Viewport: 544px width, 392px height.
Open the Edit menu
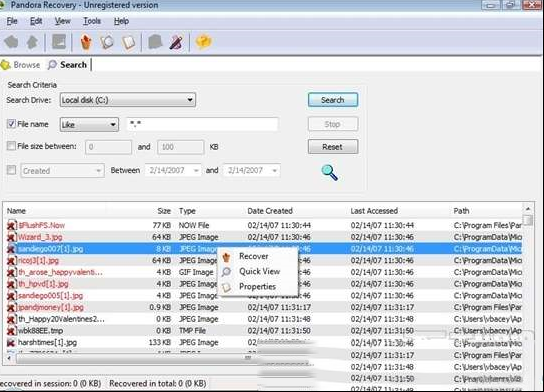click(x=36, y=21)
